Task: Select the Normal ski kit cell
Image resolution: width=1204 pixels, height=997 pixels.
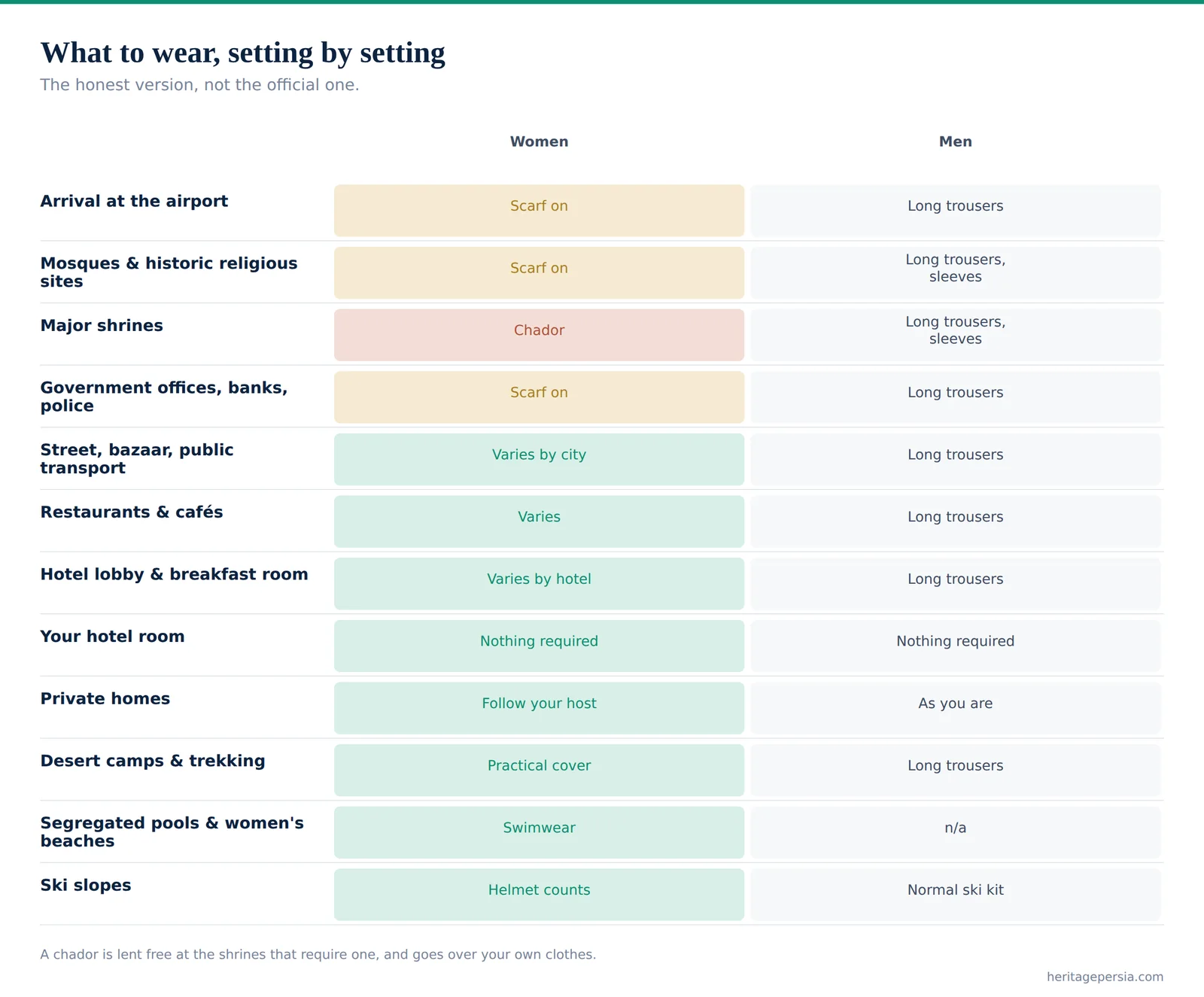Action: (956, 895)
